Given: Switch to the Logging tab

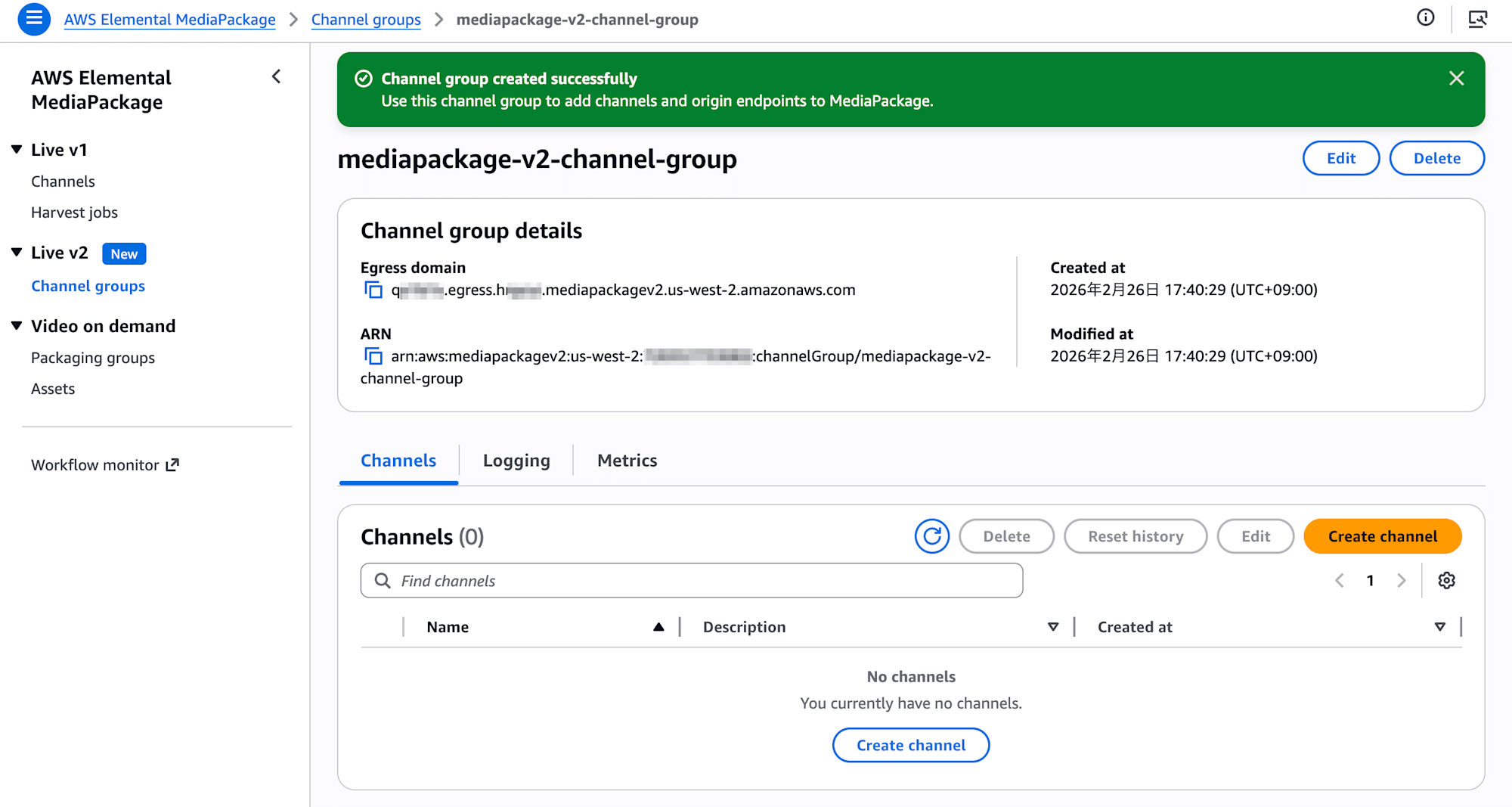Looking at the screenshot, I should (516, 461).
